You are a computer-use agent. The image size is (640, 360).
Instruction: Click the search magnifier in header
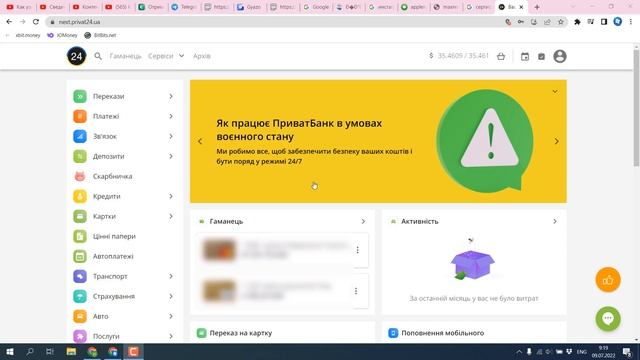click(98, 56)
